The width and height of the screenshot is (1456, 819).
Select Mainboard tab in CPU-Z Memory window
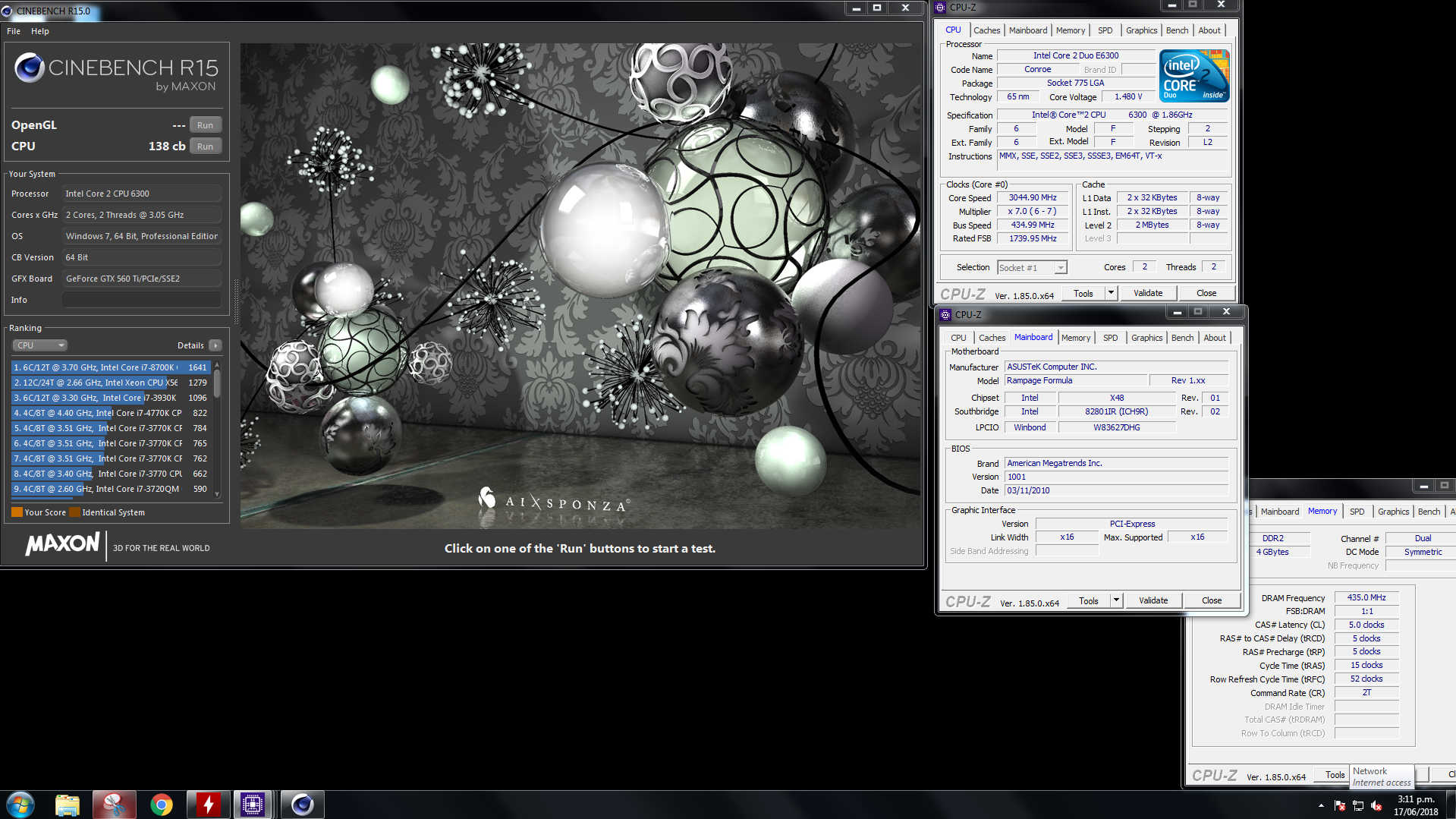(x=1279, y=512)
